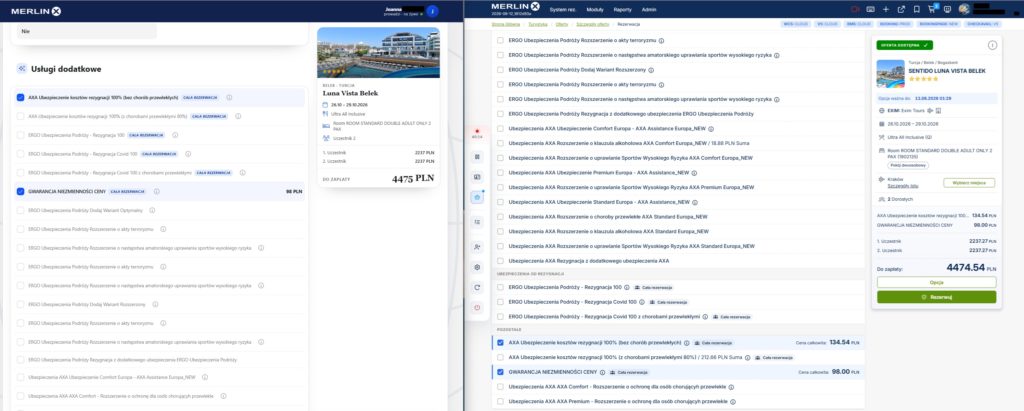Uncheck AXA koszty rezygnacji 100% bez chorób, right window

(x=500, y=342)
